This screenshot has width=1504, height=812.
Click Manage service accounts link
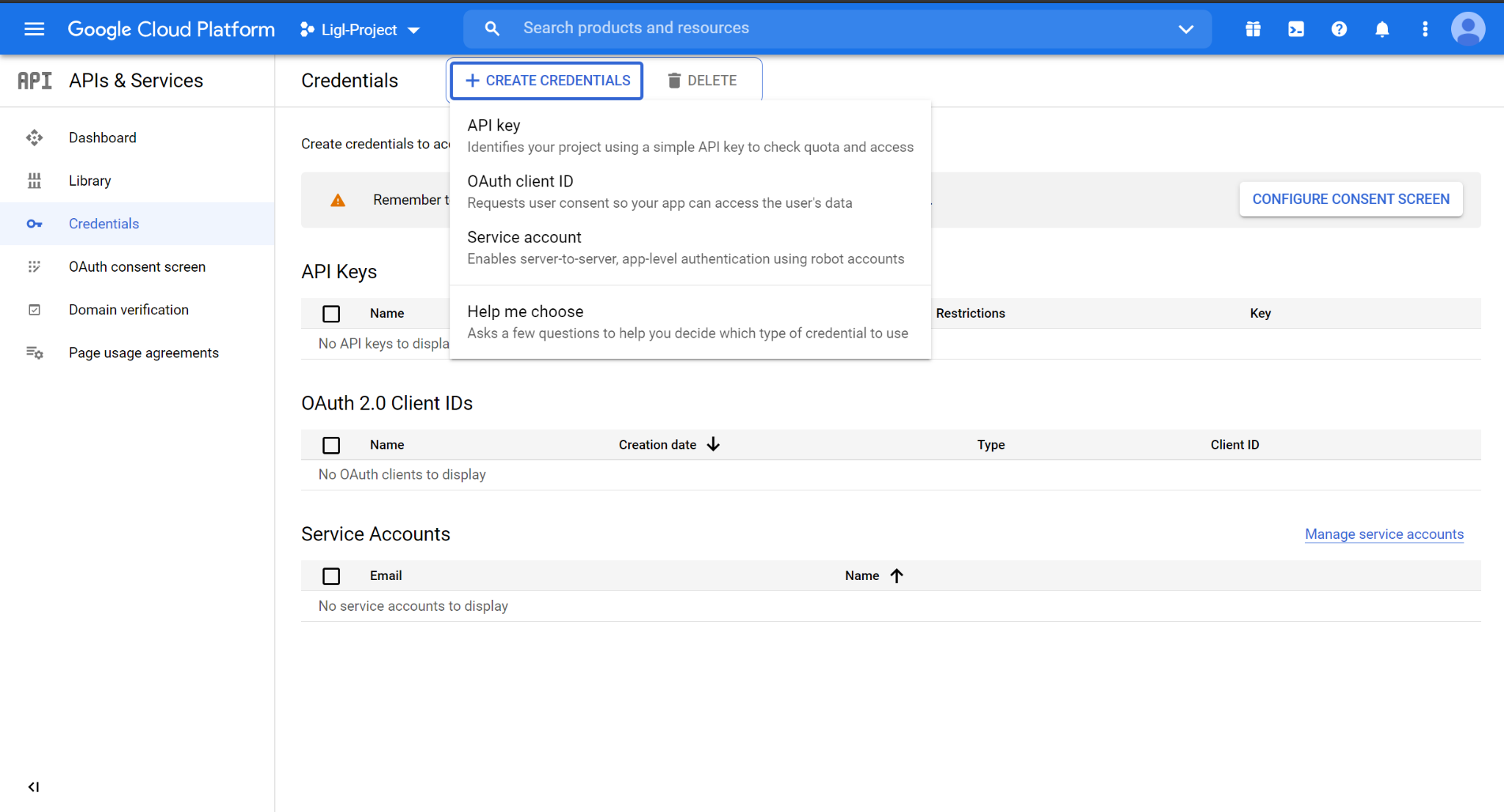click(x=1384, y=534)
